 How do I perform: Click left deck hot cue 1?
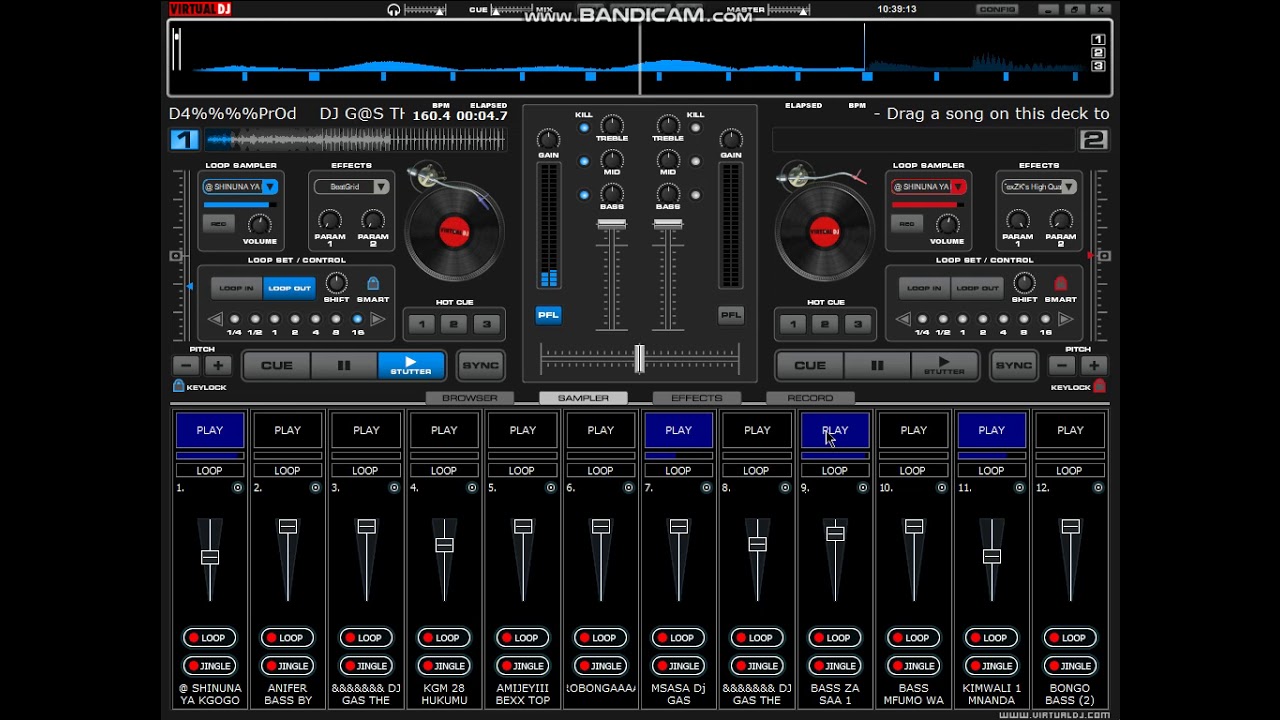(x=422, y=324)
